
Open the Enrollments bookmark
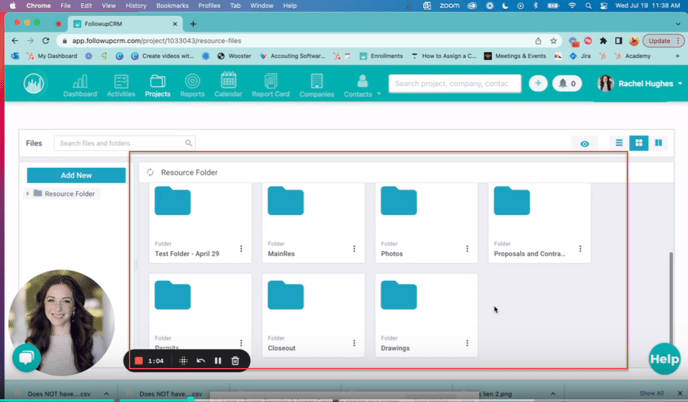pyautogui.click(x=381, y=56)
